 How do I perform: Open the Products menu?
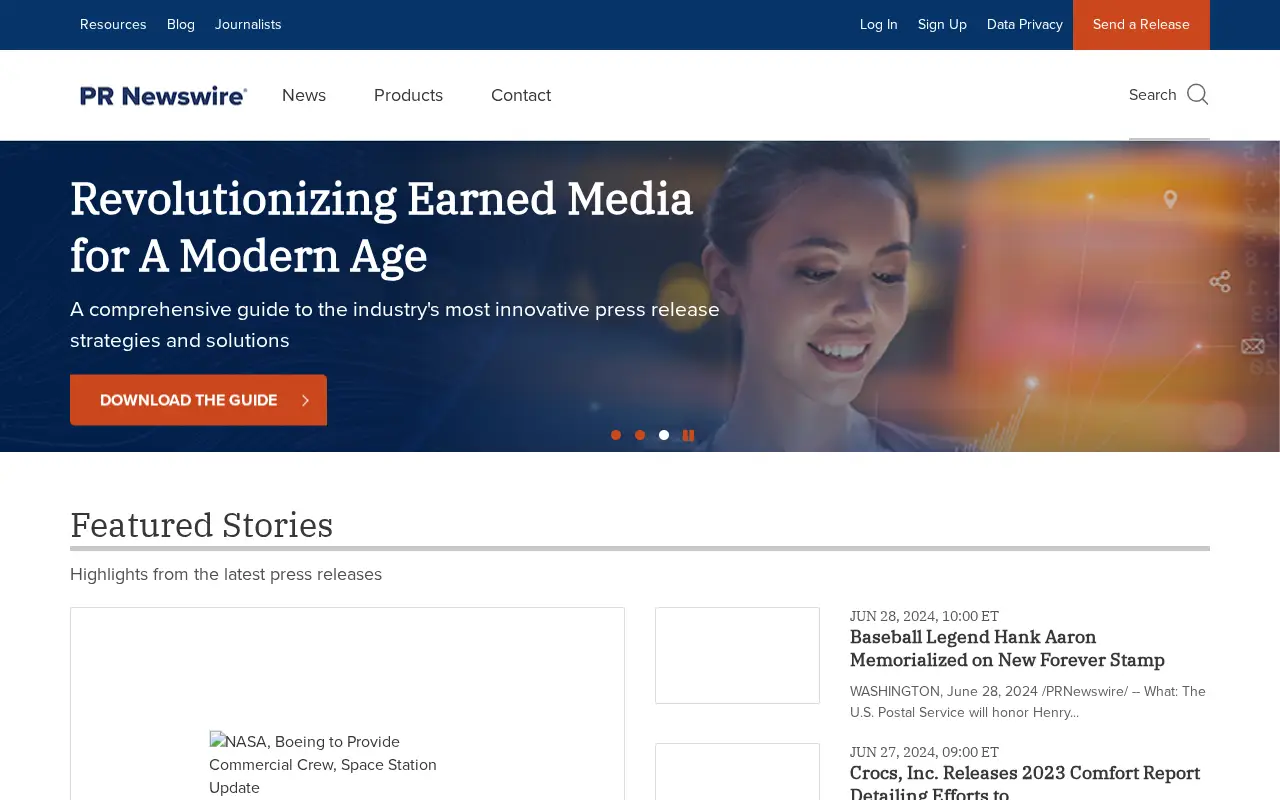tap(408, 95)
